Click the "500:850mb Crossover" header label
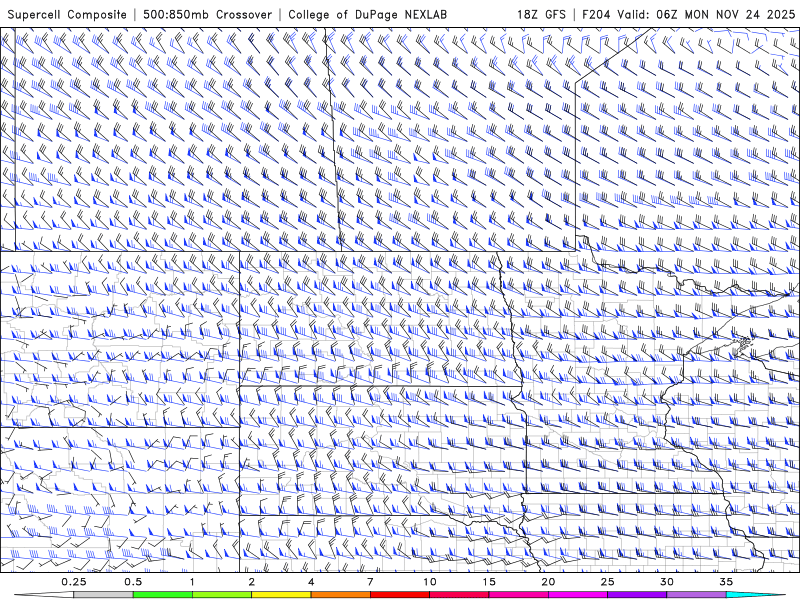The width and height of the screenshot is (800, 600). coord(207,15)
